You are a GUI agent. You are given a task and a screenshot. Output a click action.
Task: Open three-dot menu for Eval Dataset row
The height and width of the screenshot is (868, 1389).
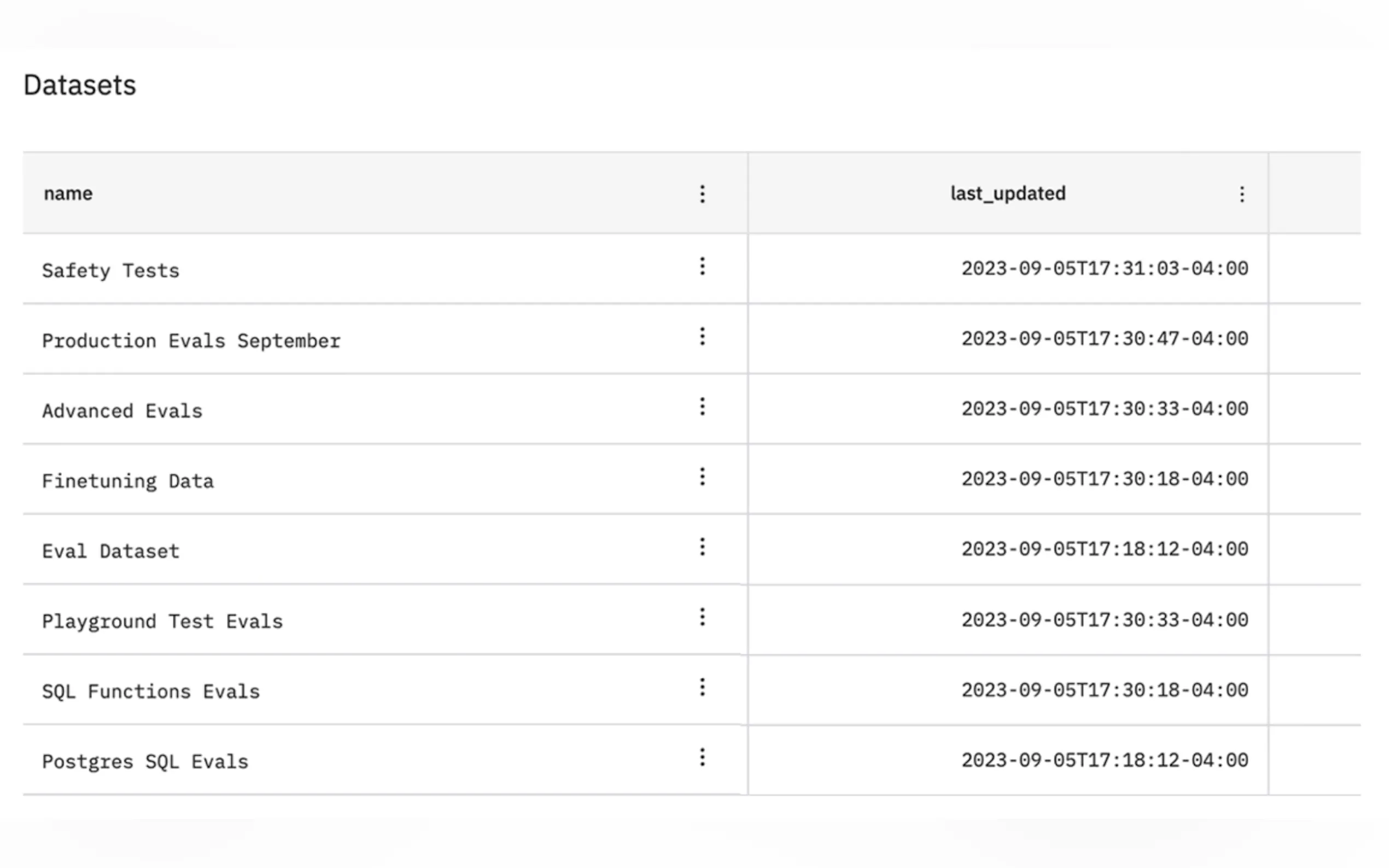pos(702,547)
